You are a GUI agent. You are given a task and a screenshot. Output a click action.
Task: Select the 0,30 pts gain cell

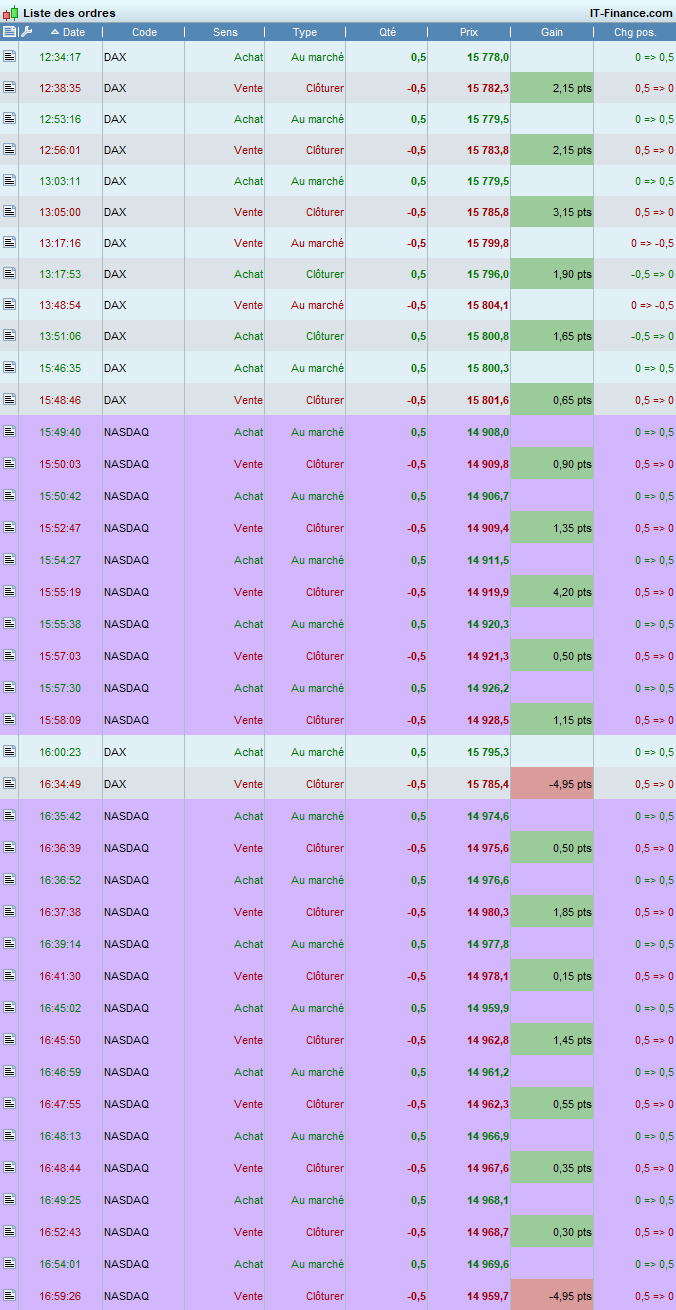pos(552,1232)
